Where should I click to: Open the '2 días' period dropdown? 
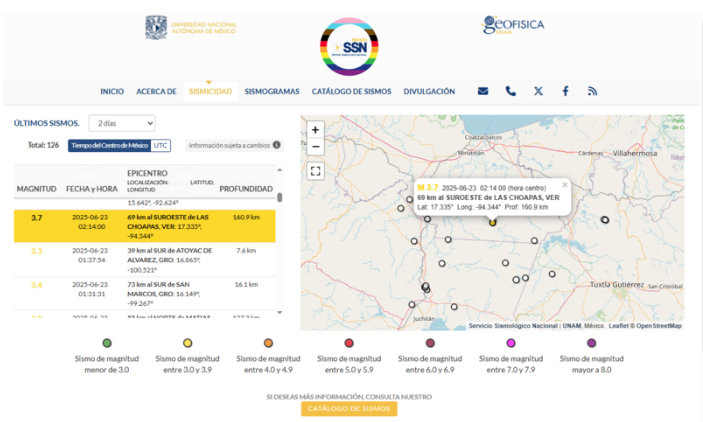pos(121,123)
